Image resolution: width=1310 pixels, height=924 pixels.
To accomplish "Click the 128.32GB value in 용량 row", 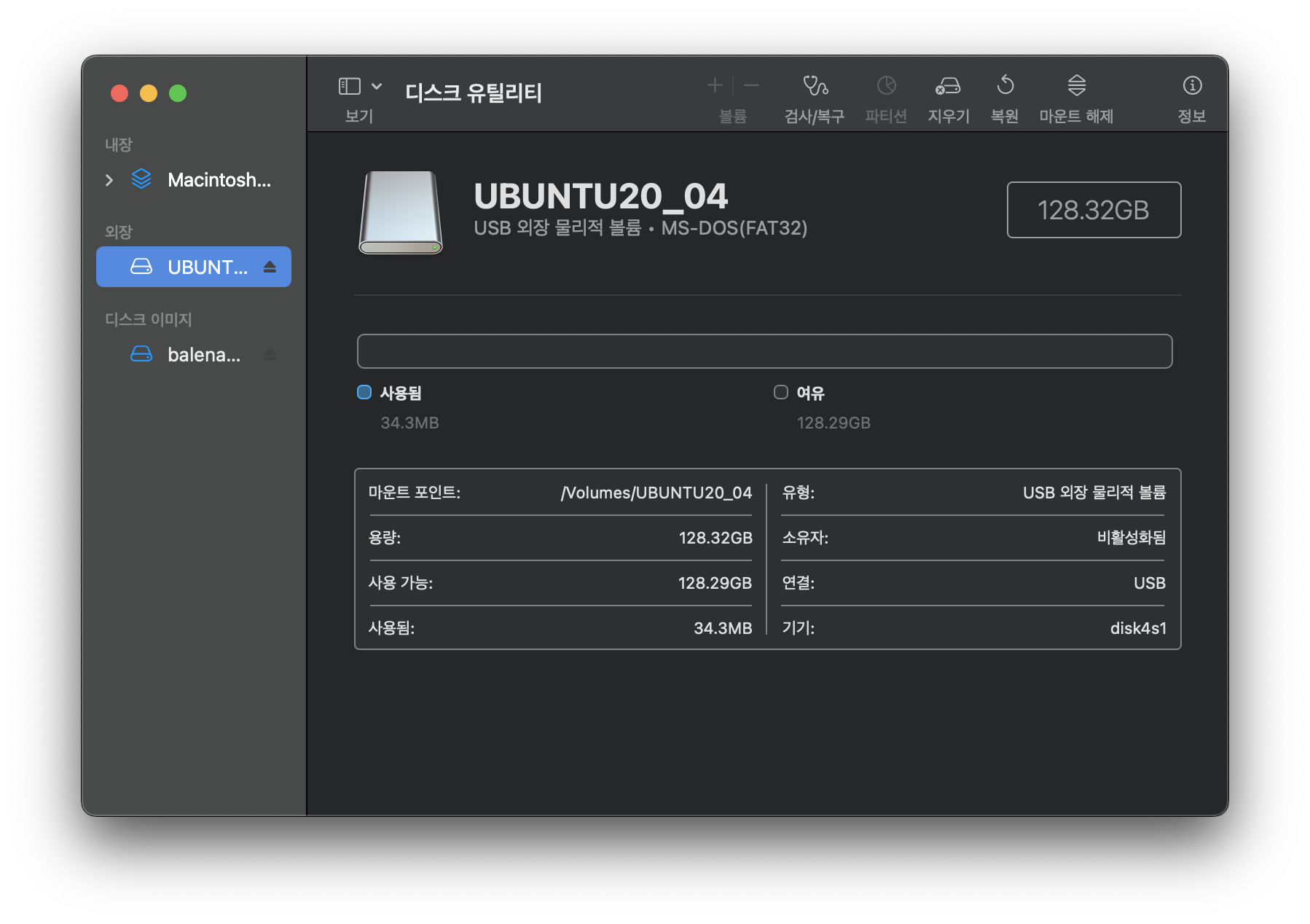I will [x=715, y=538].
